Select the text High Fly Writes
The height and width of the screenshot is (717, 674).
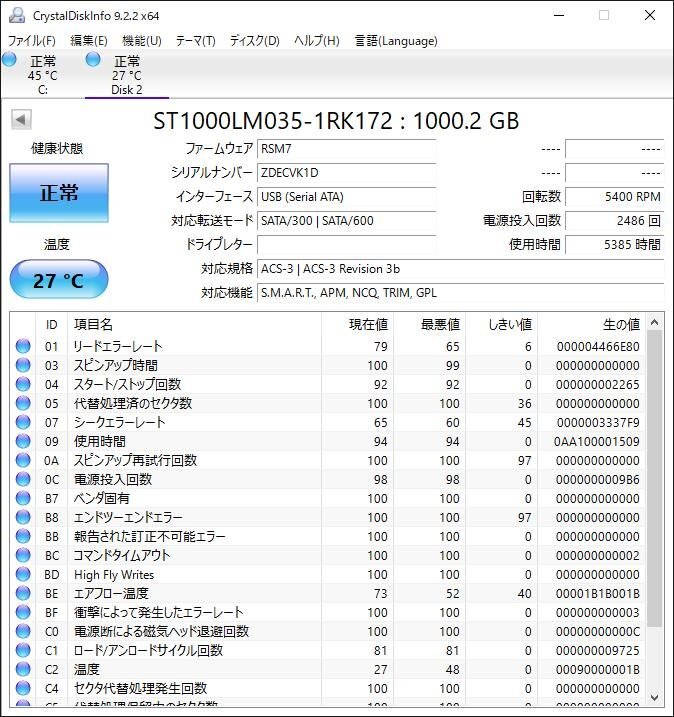(x=114, y=574)
